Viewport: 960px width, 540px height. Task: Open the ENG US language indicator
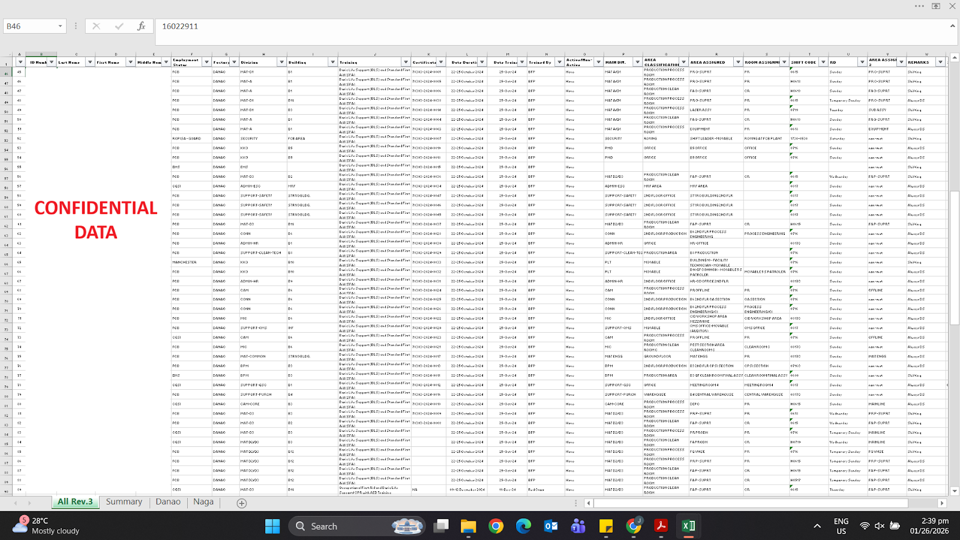841,526
